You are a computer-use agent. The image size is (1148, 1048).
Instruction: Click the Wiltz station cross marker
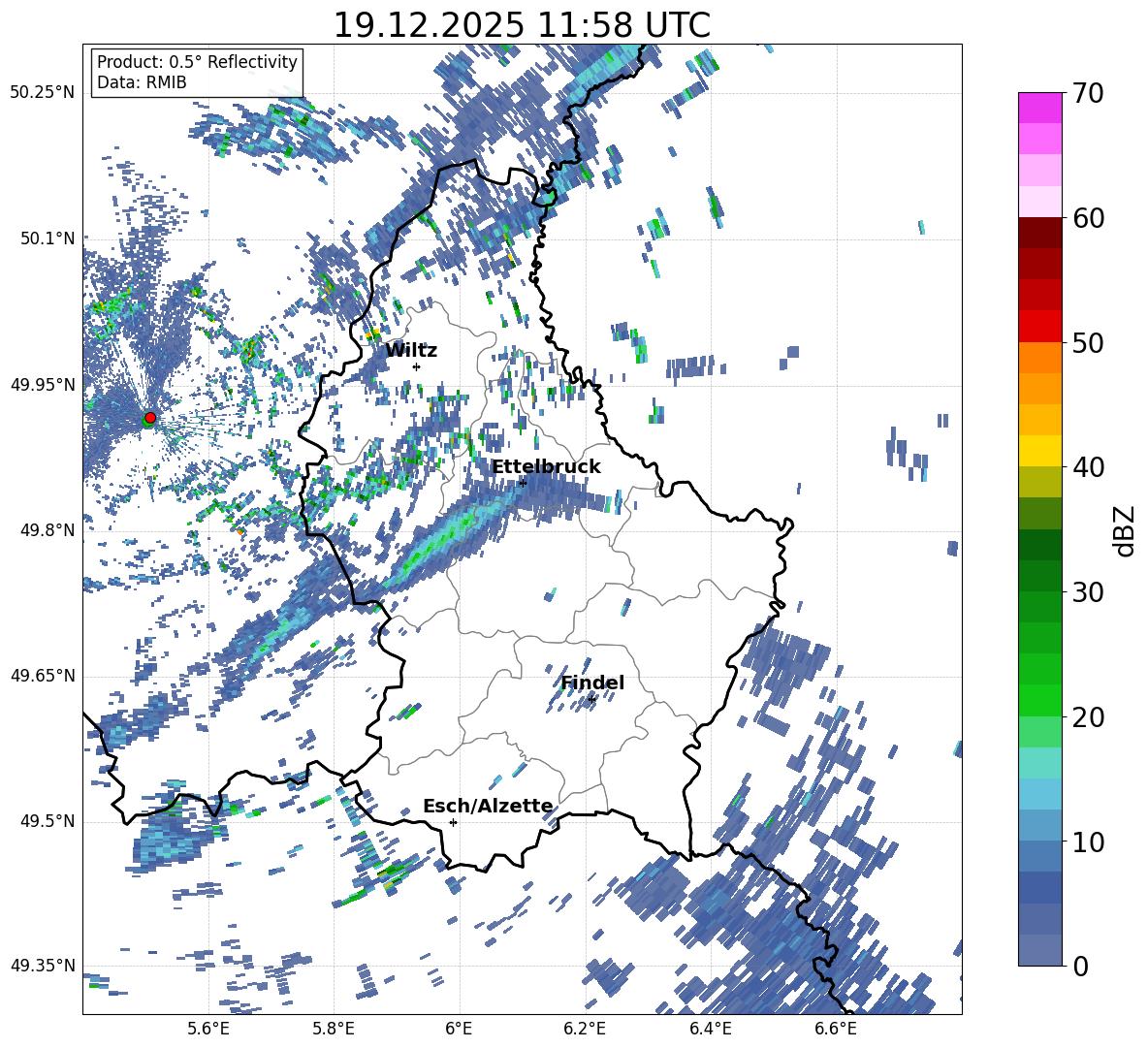(417, 366)
